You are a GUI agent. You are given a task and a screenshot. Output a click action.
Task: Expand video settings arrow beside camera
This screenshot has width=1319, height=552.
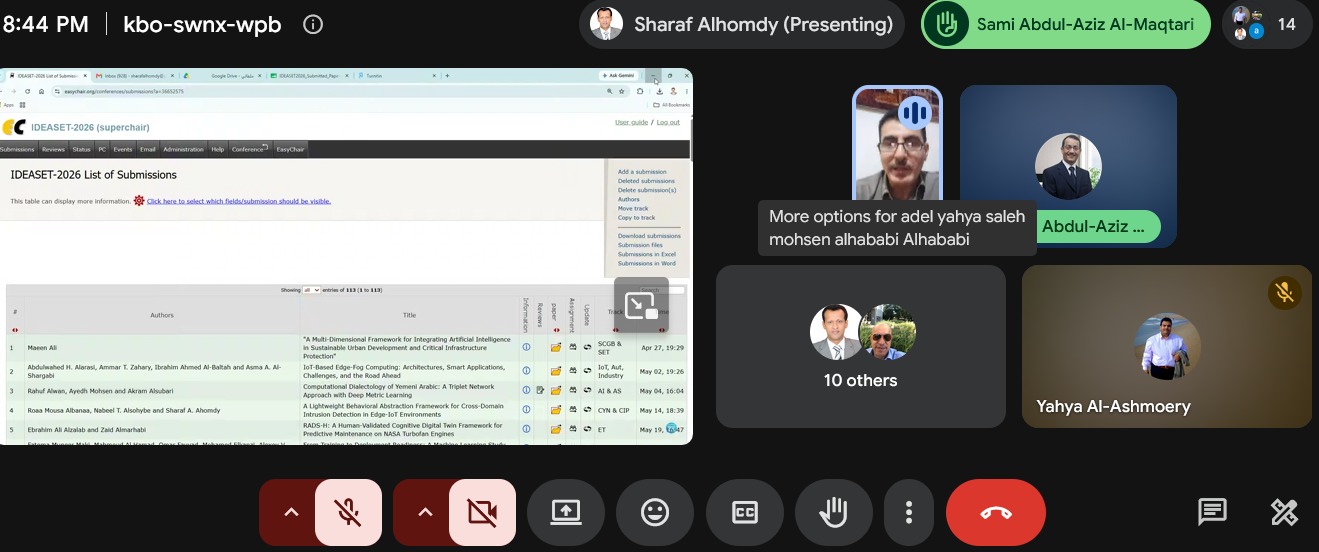[425, 512]
